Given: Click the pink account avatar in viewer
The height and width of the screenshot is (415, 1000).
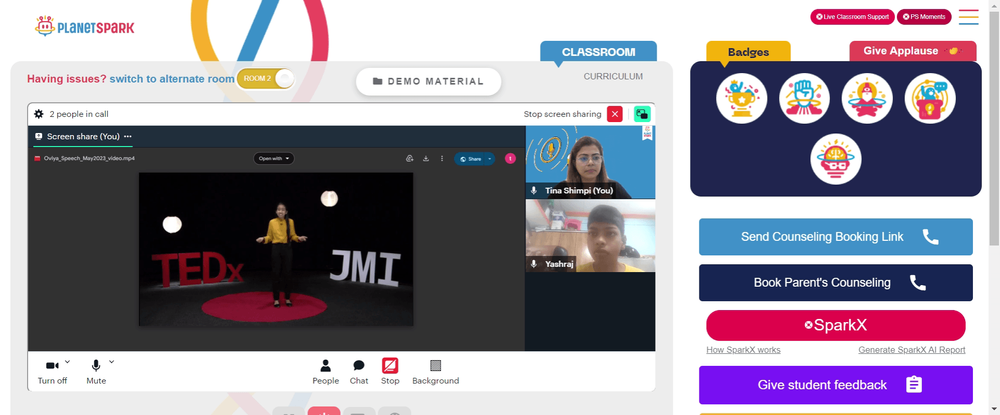Looking at the screenshot, I should click(510, 159).
